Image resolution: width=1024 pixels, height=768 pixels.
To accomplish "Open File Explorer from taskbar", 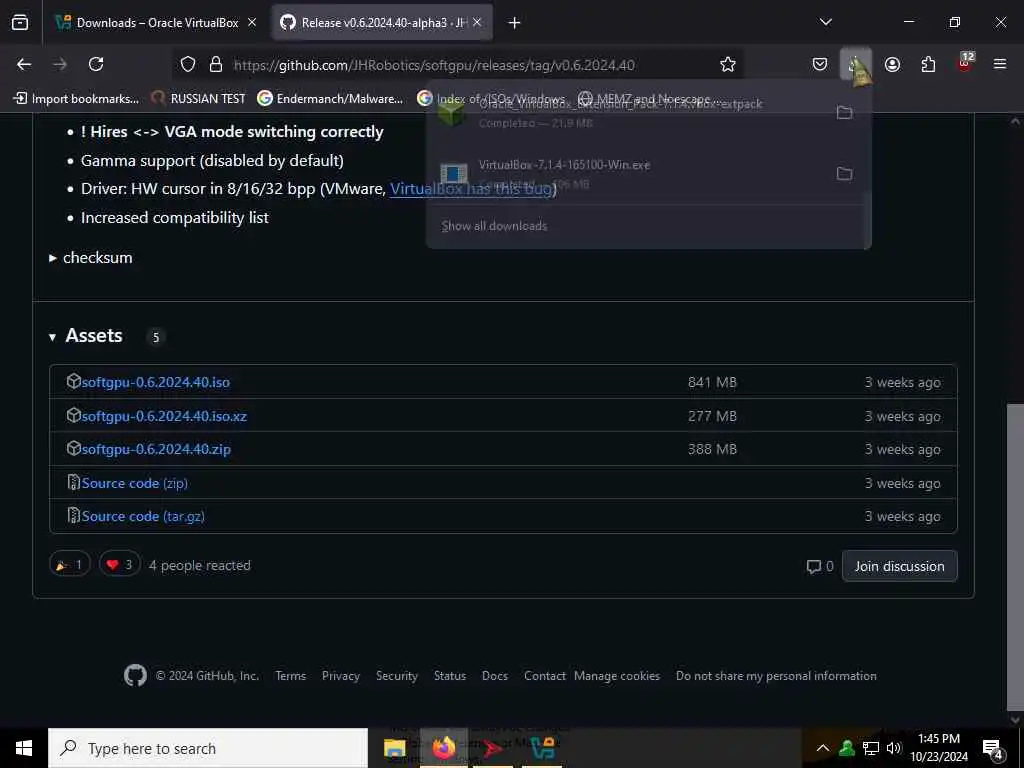I will click(394, 748).
